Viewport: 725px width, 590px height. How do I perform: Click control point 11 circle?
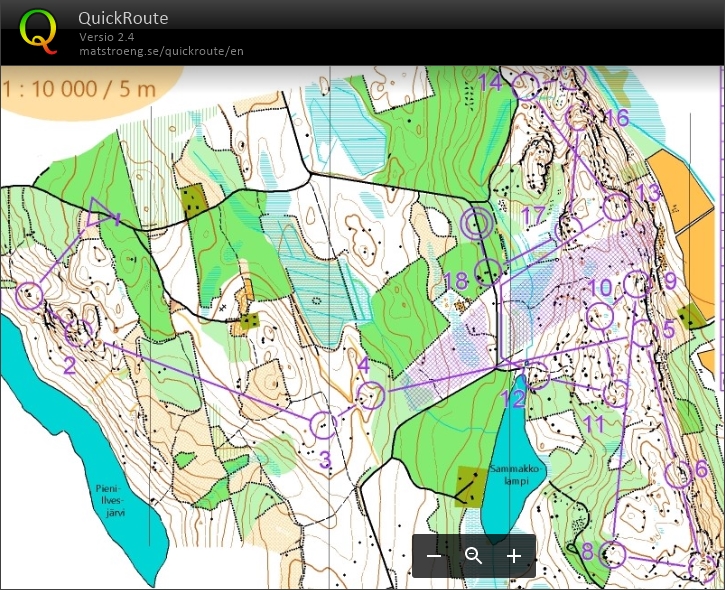[618, 393]
